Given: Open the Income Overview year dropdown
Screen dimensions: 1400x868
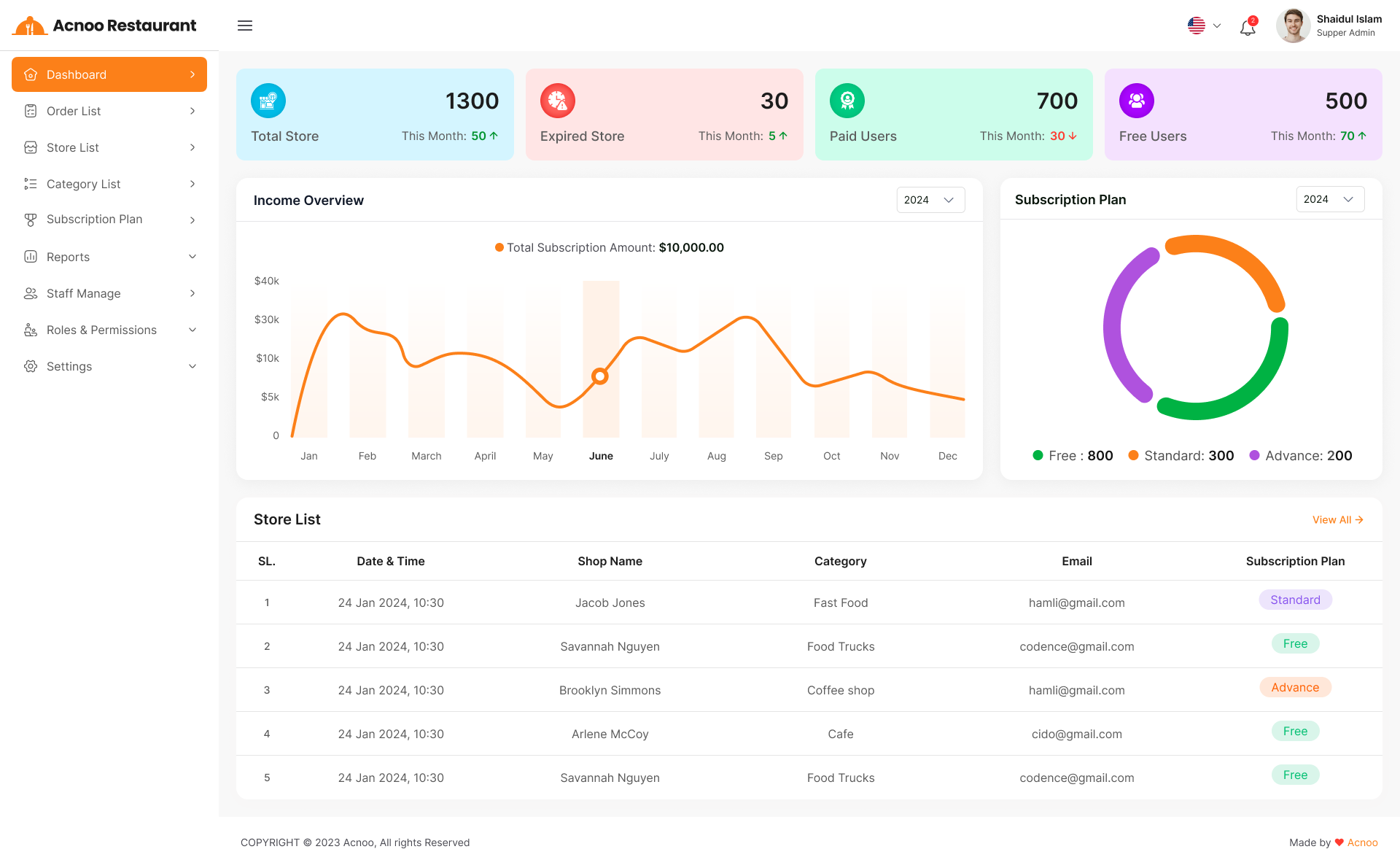Looking at the screenshot, I should 930,200.
